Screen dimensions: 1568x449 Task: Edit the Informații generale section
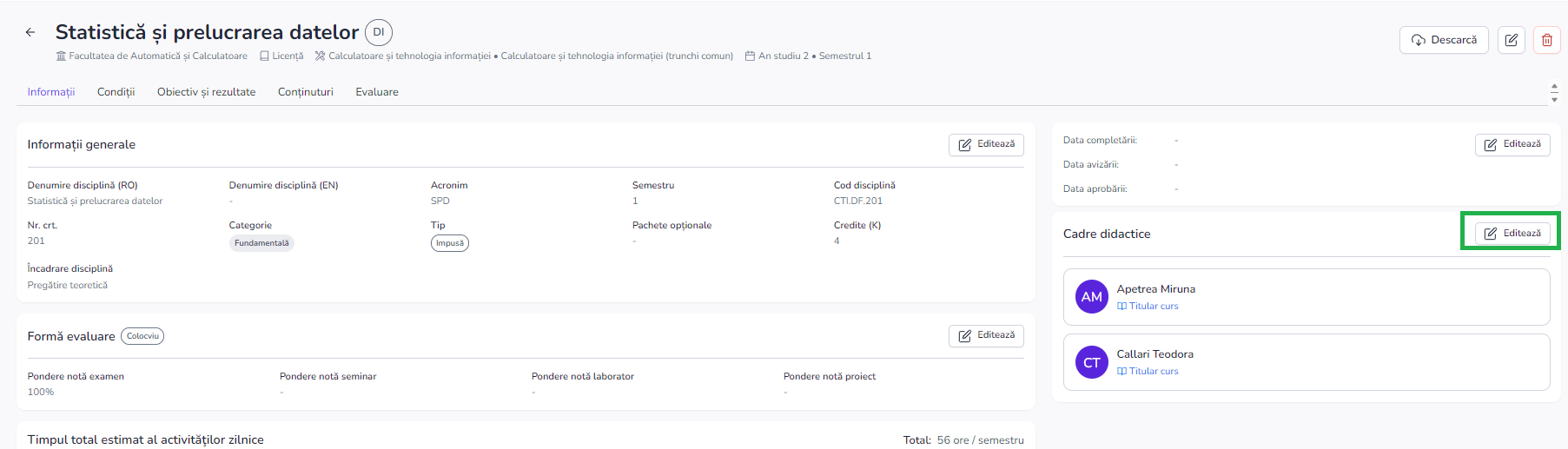pyautogui.click(x=986, y=144)
